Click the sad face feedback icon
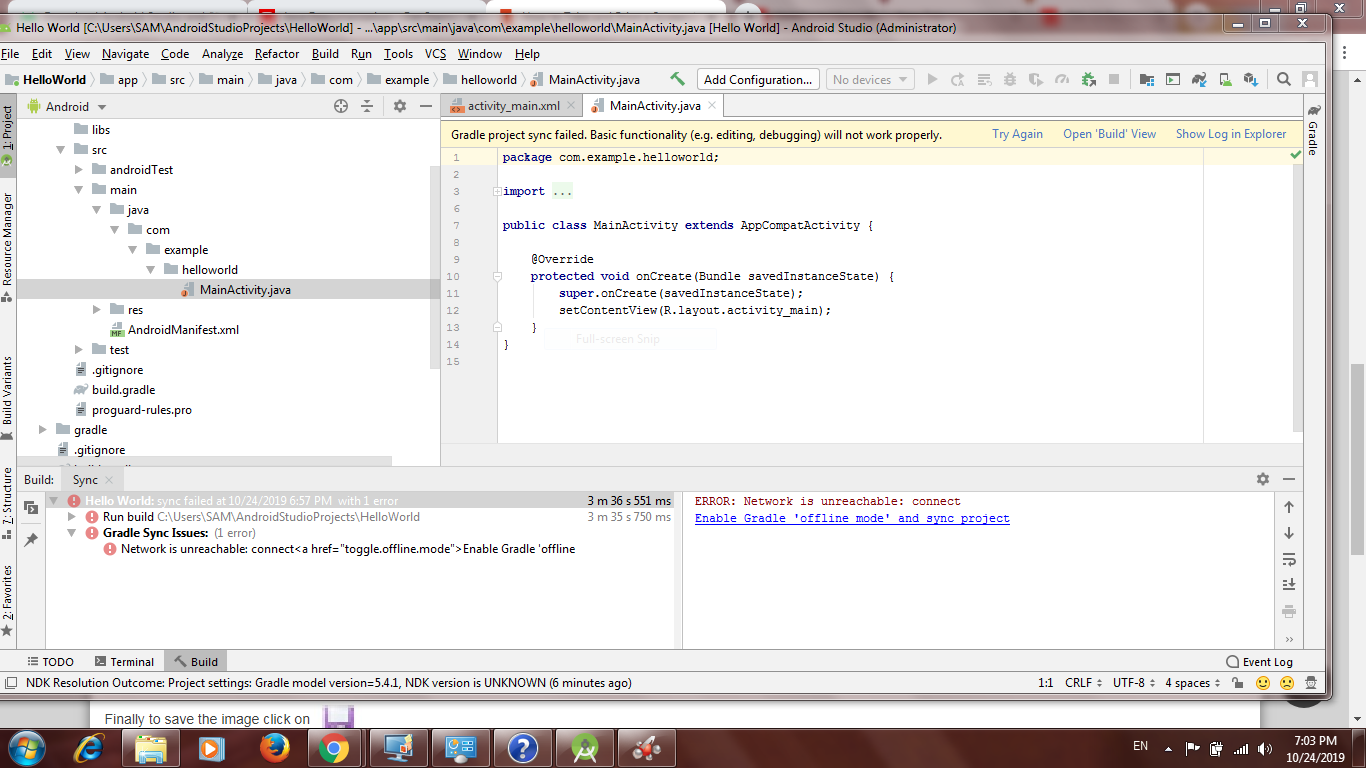The image size is (1366, 768). coord(1288,683)
